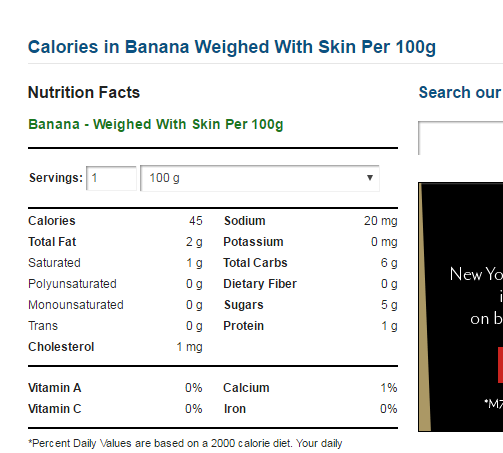503x453 pixels.
Task: Click the Banana Weighed With Skin heading
Action: tap(156, 124)
